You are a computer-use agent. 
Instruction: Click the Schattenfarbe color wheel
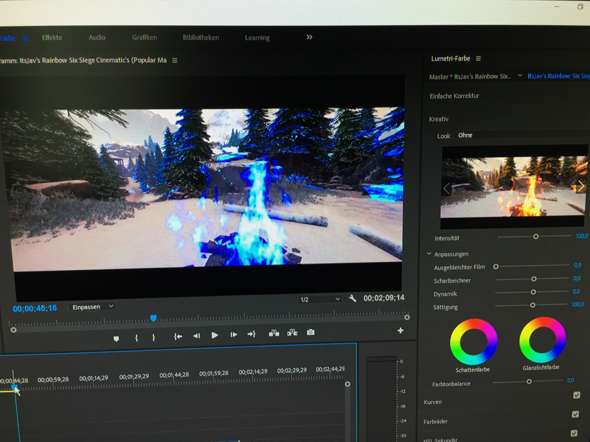(474, 342)
